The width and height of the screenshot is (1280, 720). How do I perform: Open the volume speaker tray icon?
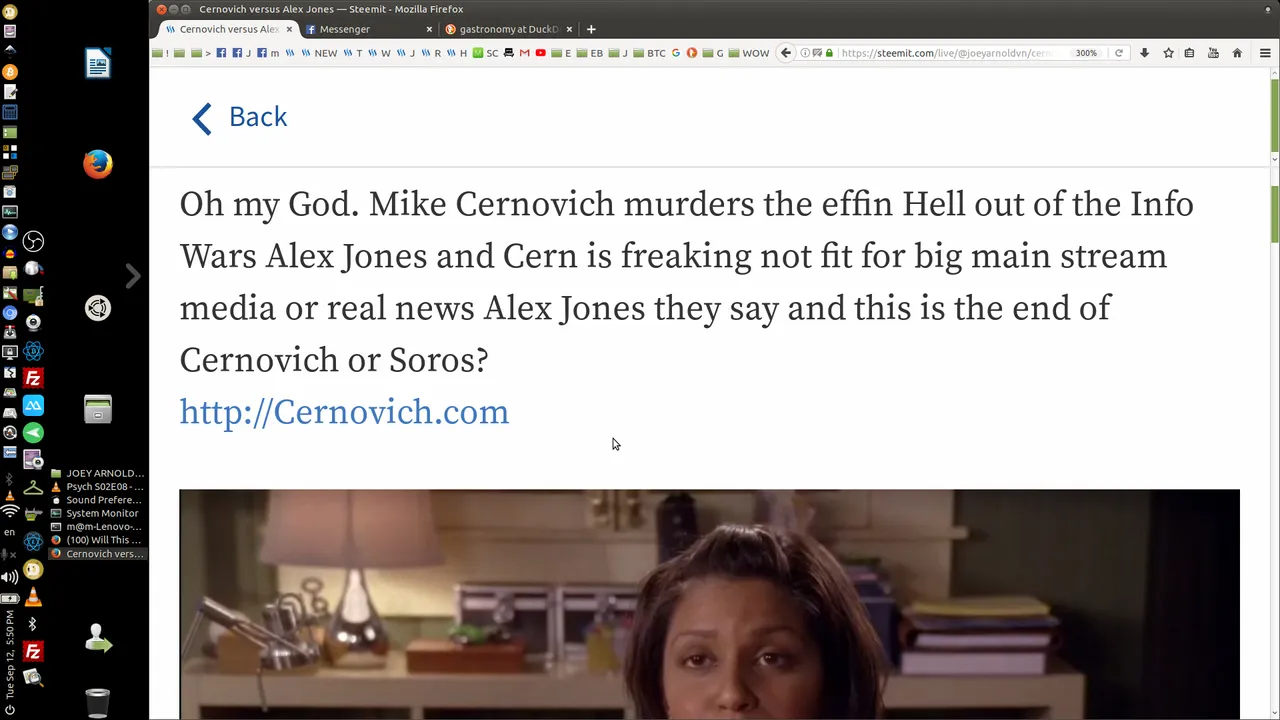click(x=10, y=577)
